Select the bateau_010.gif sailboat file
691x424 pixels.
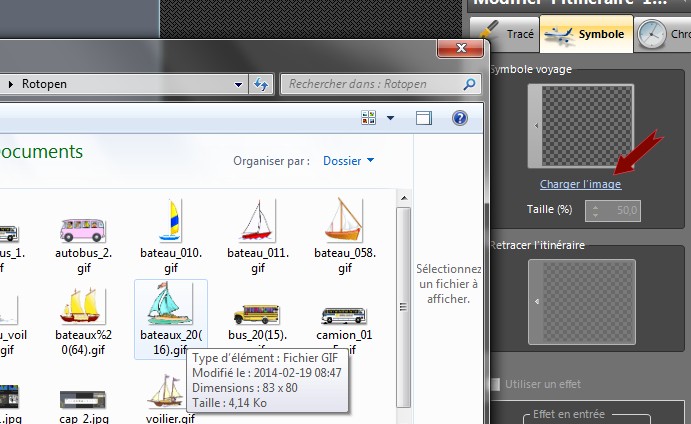coord(171,238)
